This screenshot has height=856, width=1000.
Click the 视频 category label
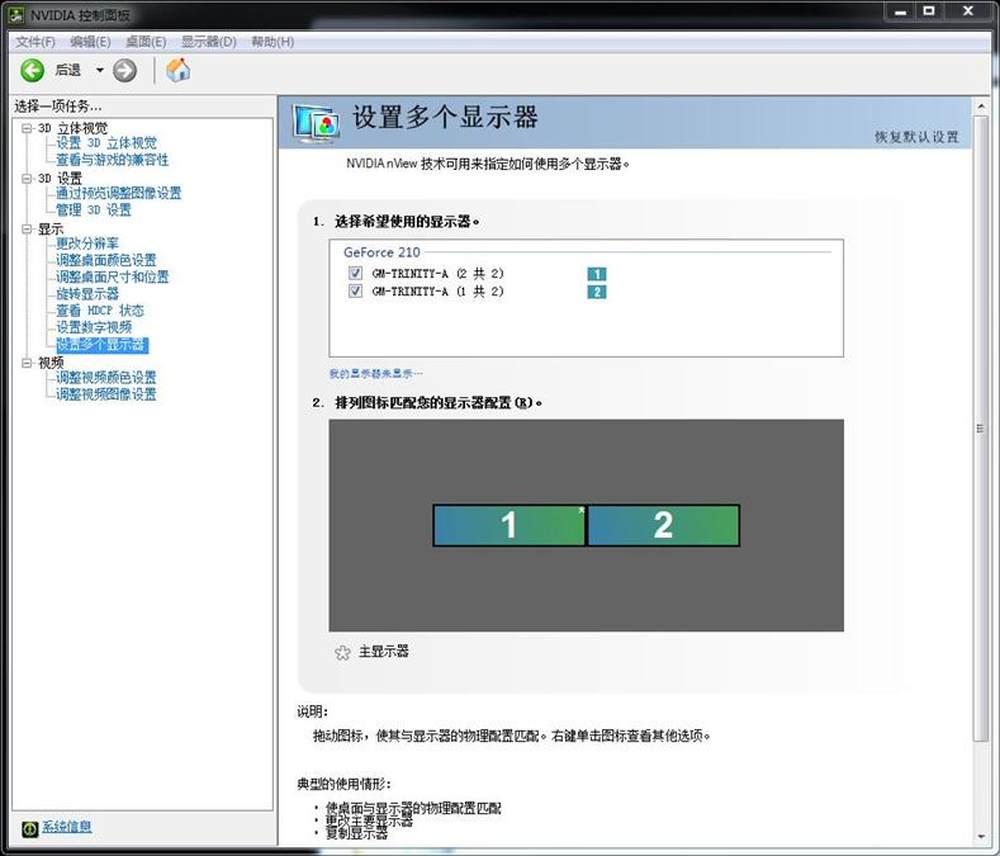coord(50,363)
